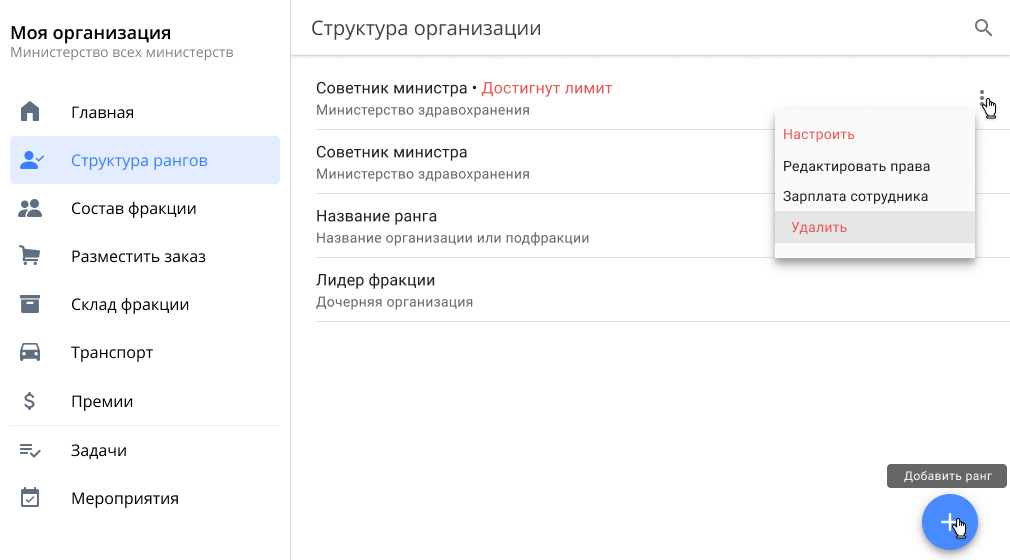Click the person-check icon for Структура рангов
Image resolution: width=1010 pixels, height=560 pixels.
(x=31, y=160)
